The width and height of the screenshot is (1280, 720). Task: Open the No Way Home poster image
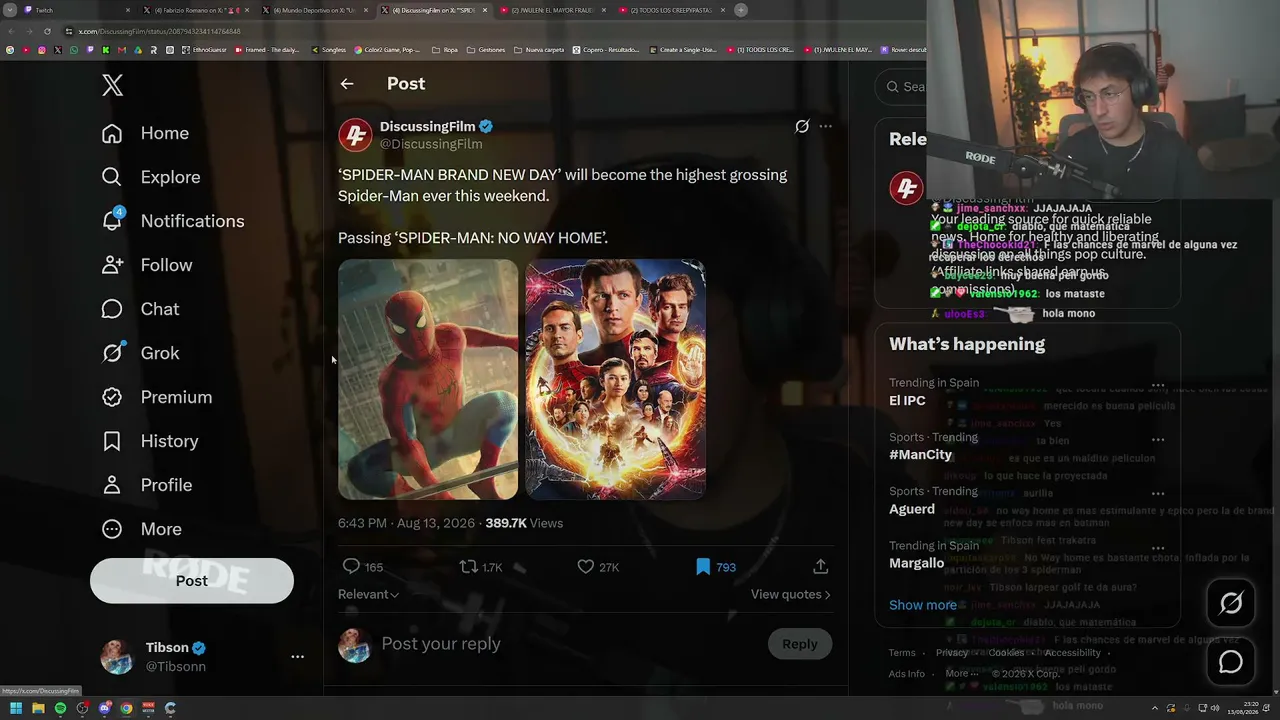coord(615,379)
